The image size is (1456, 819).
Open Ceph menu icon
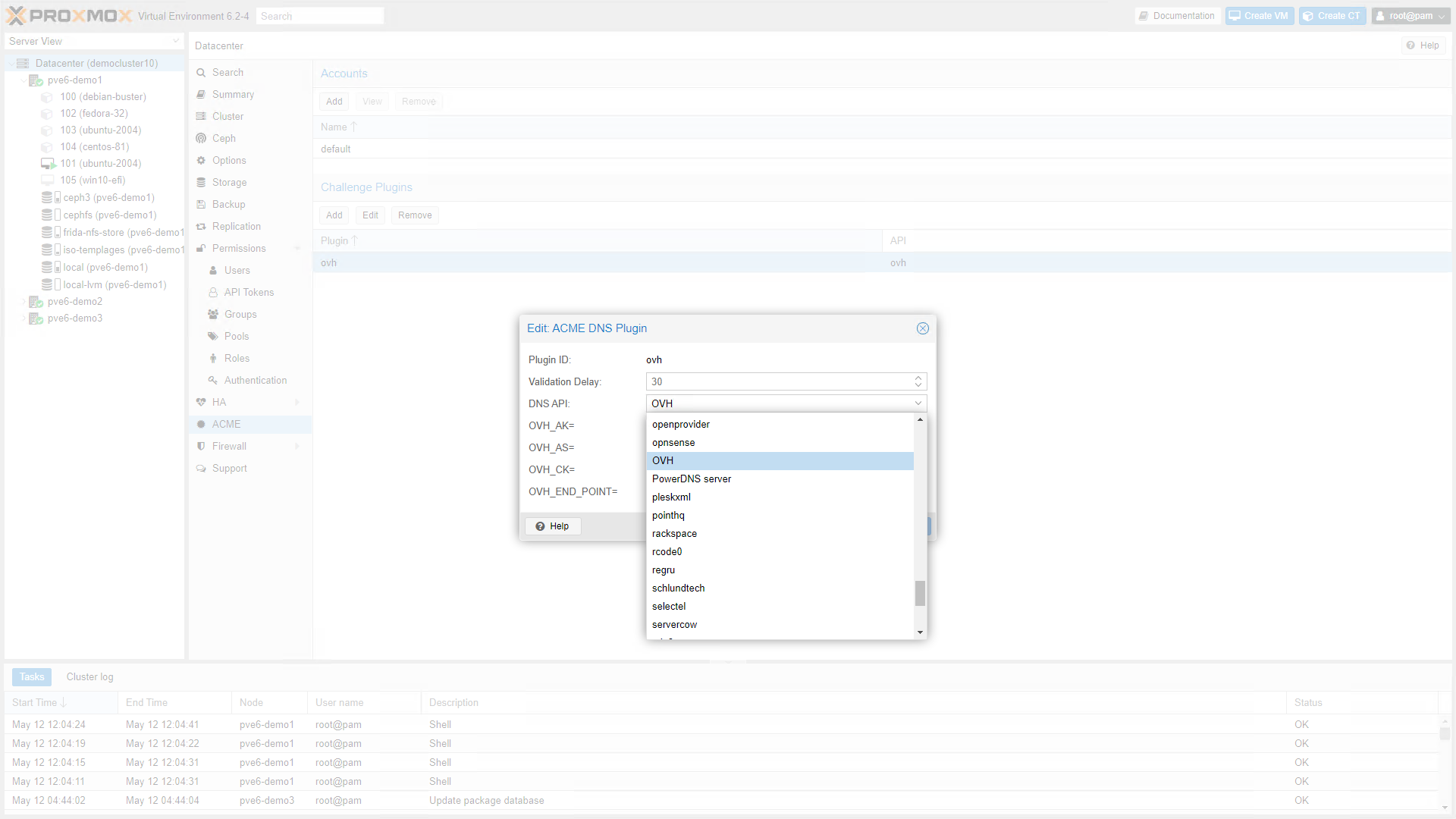coord(201,139)
